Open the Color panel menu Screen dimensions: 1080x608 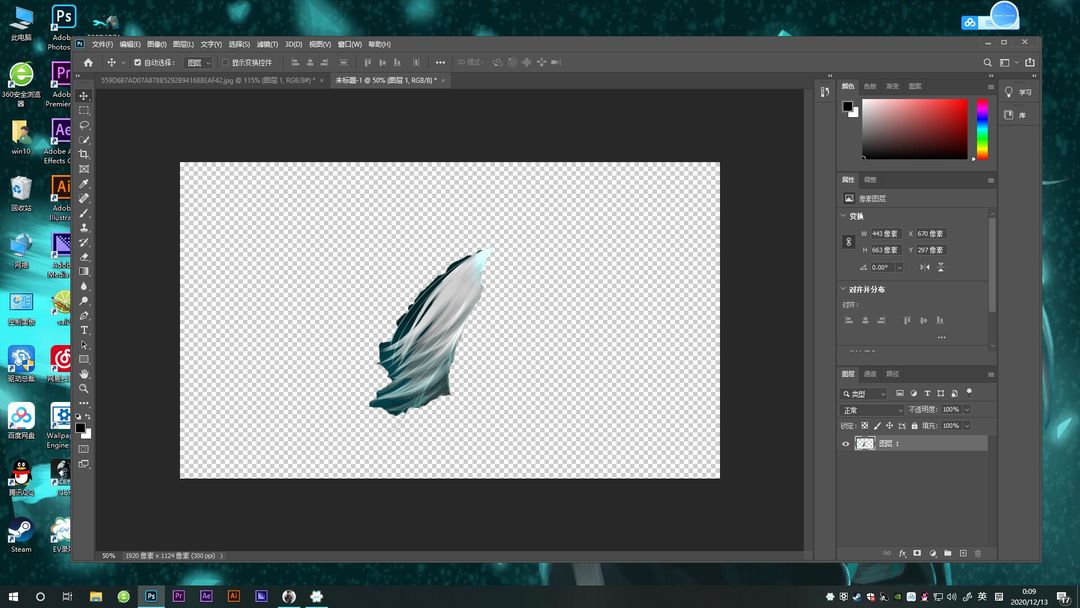coord(990,87)
